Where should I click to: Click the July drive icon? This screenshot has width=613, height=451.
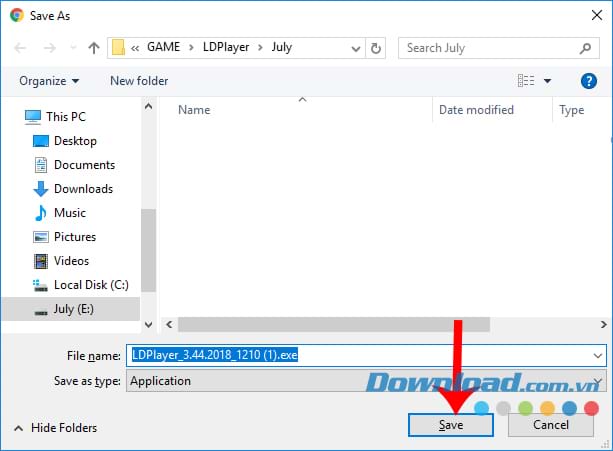click(41, 312)
